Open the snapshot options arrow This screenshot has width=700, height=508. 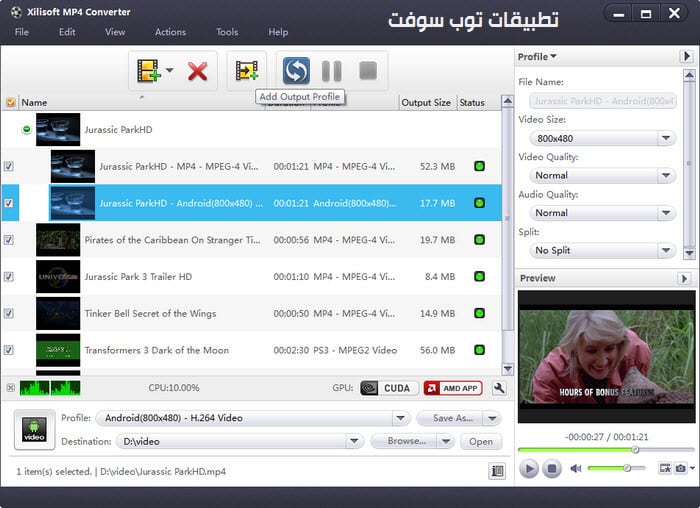[692, 468]
